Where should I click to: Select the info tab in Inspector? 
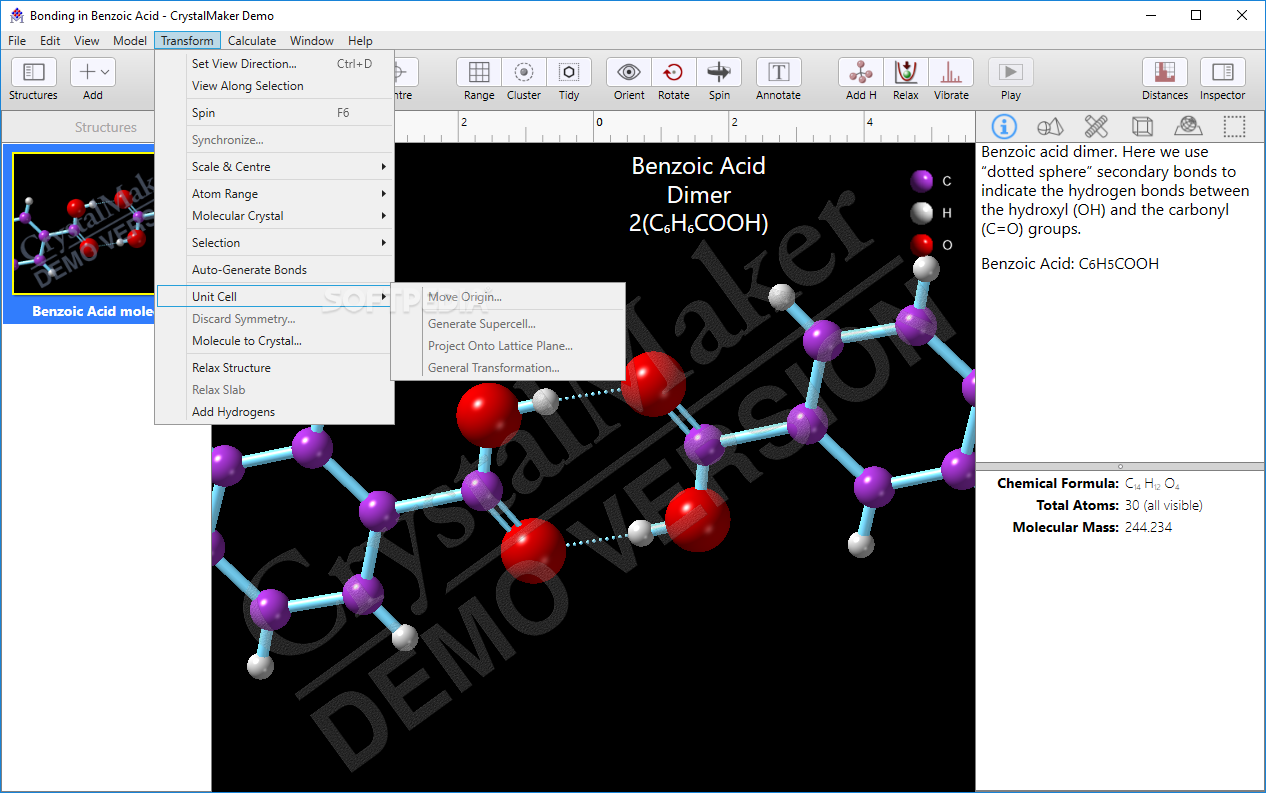coord(1004,126)
